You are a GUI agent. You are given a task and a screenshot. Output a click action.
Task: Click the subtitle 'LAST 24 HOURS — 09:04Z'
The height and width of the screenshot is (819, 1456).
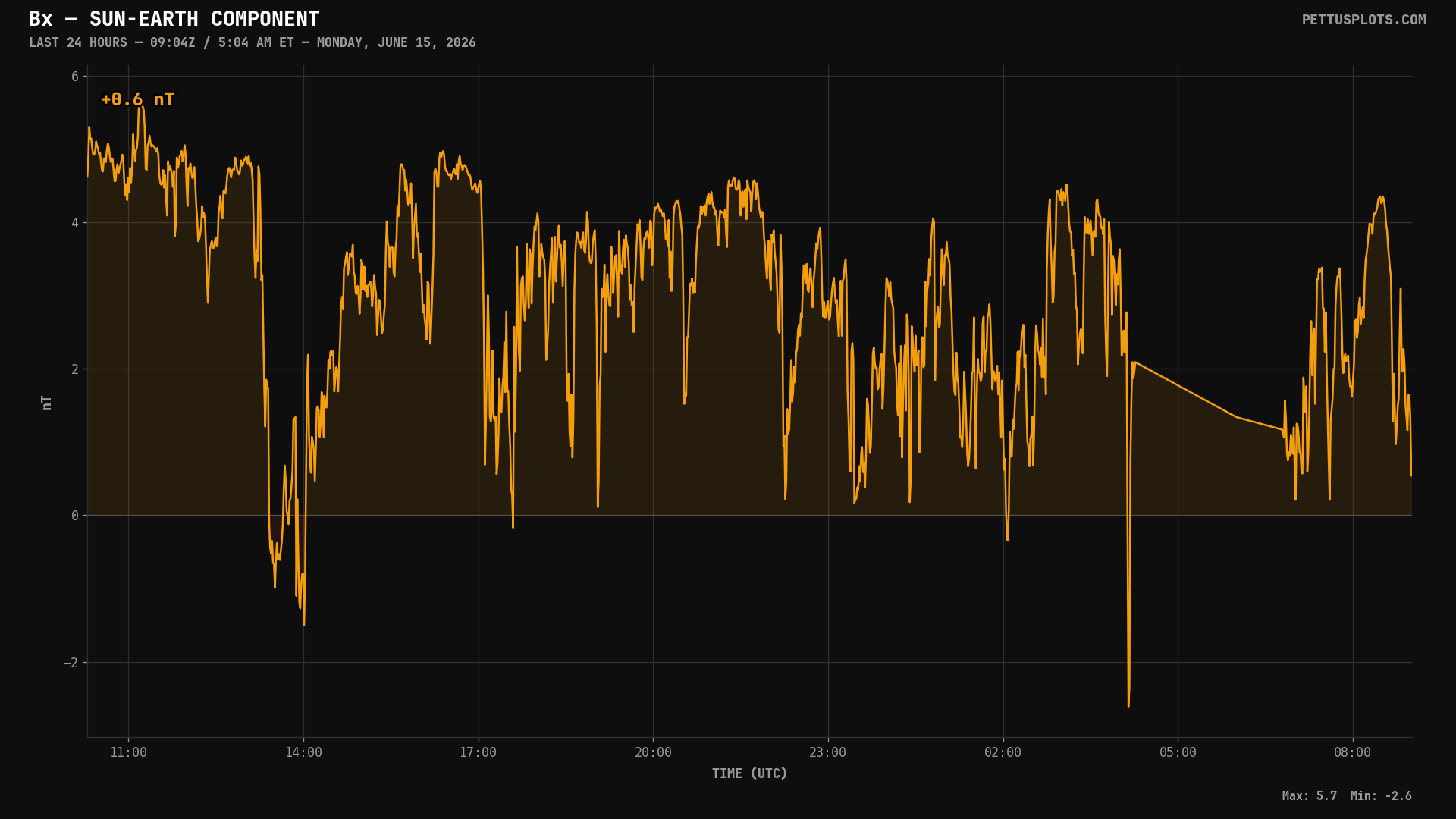click(112, 42)
